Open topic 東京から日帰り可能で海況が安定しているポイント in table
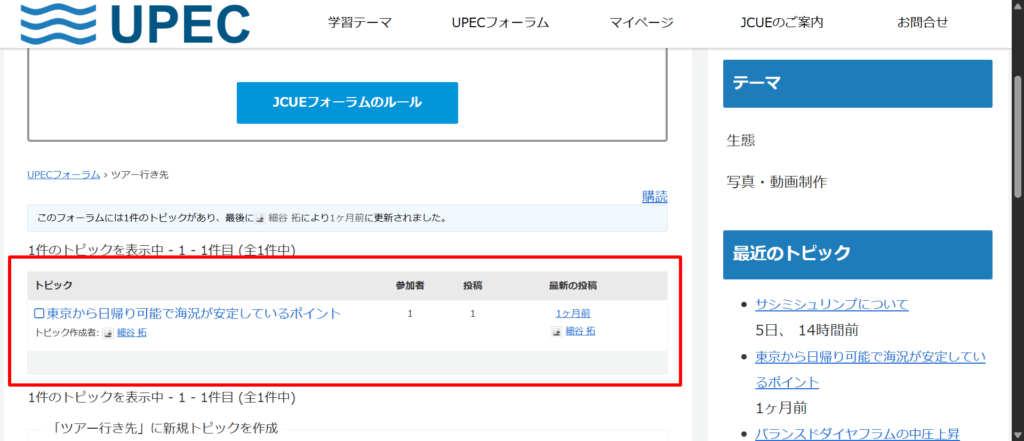 [194, 313]
